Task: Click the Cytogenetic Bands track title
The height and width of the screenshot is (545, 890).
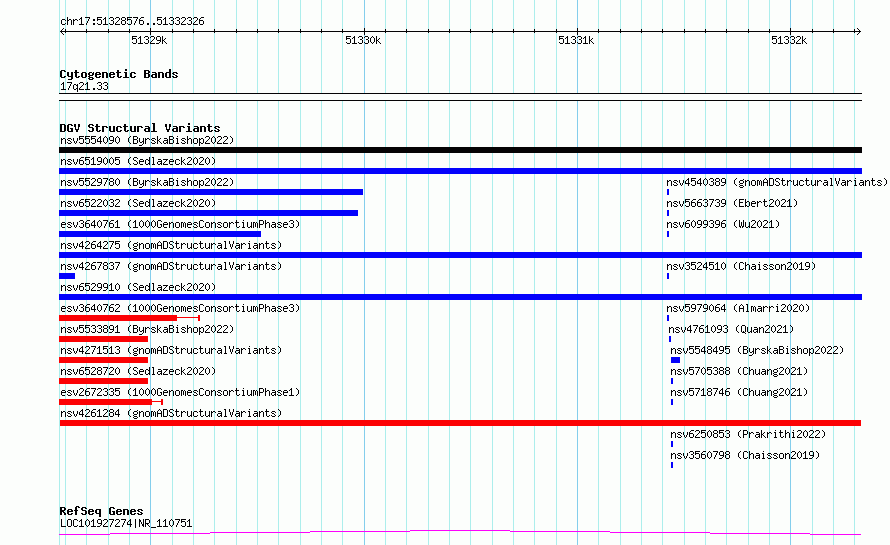Action: (x=119, y=74)
